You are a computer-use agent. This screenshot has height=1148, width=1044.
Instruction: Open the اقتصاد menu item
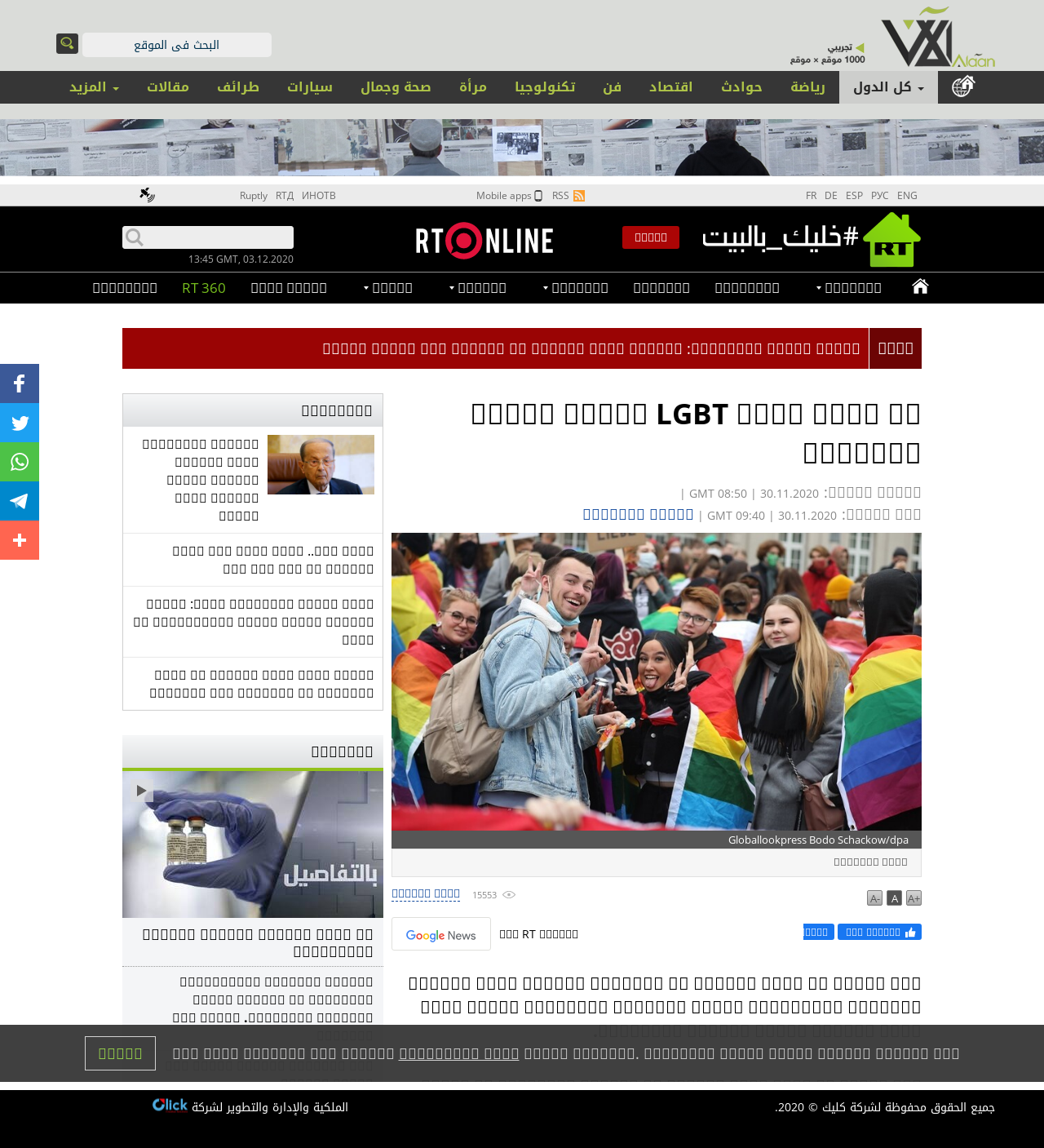[670, 87]
